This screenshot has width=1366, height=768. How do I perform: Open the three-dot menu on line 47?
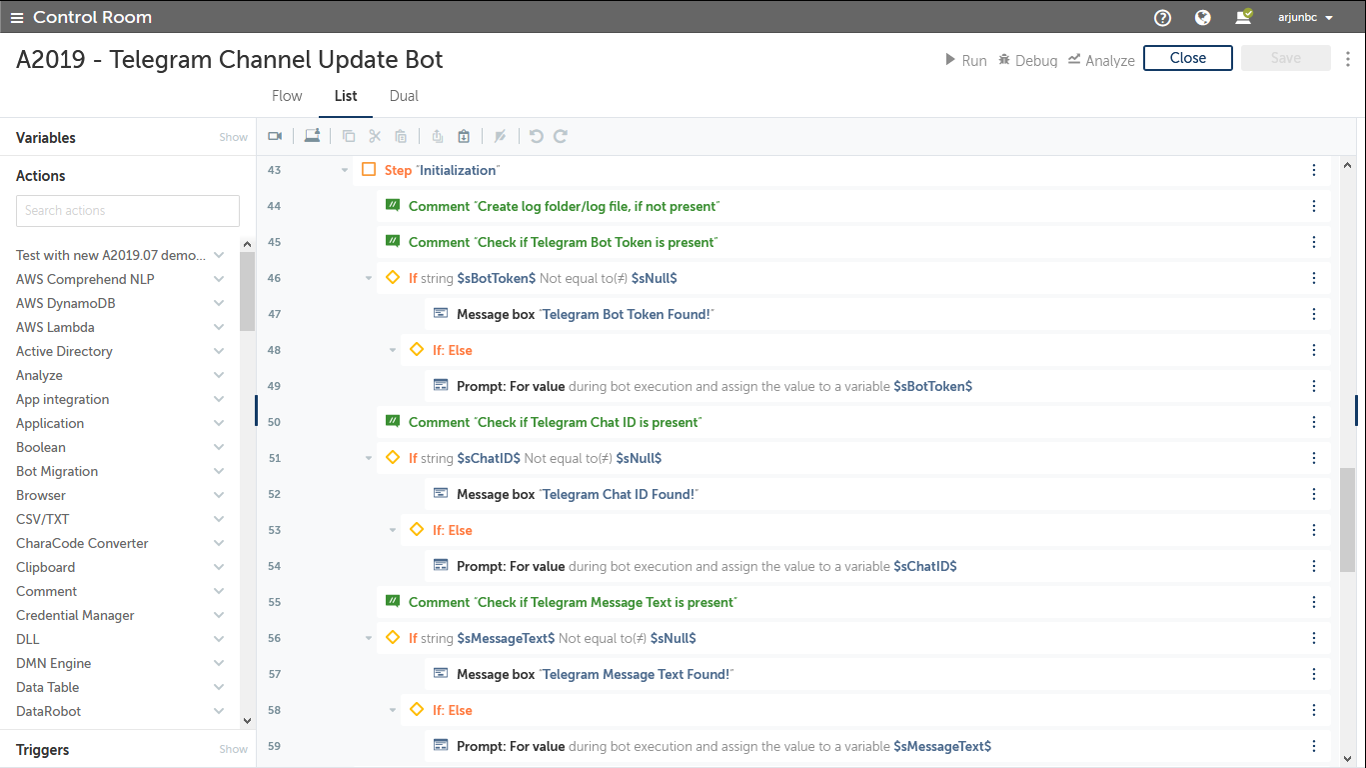pos(1314,314)
